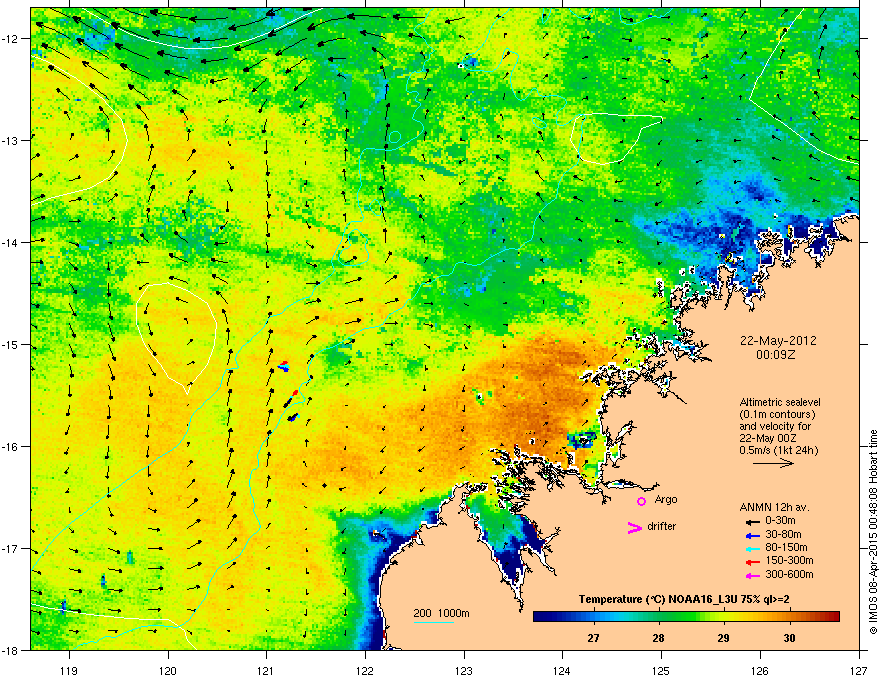The height and width of the screenshot is (680, 880).
Task: Click the colorbar green region near 28
Action: [x=659, y=617]
